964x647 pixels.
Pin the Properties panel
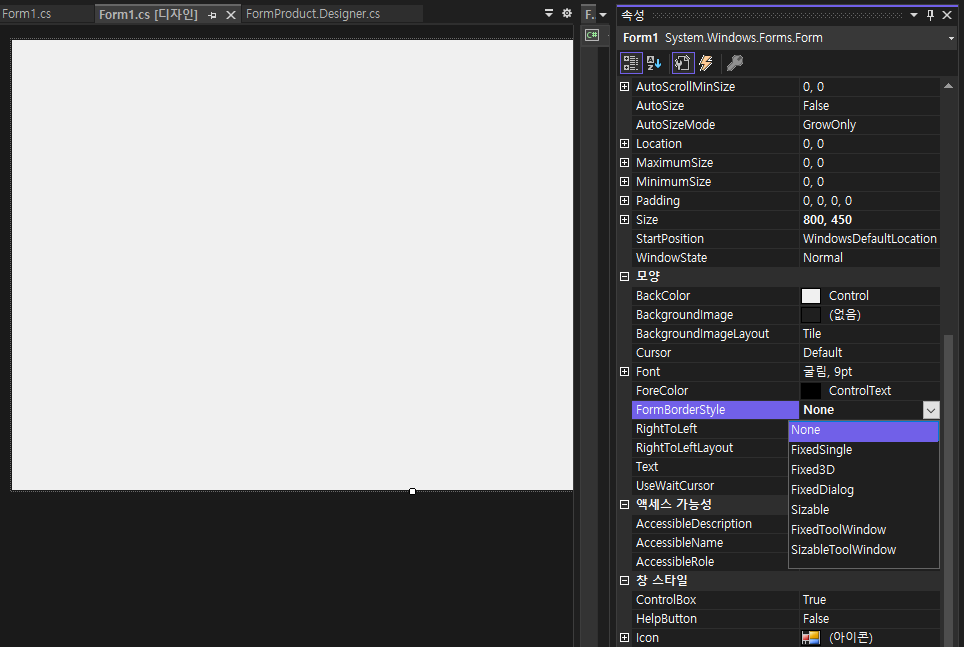(930, 15)
